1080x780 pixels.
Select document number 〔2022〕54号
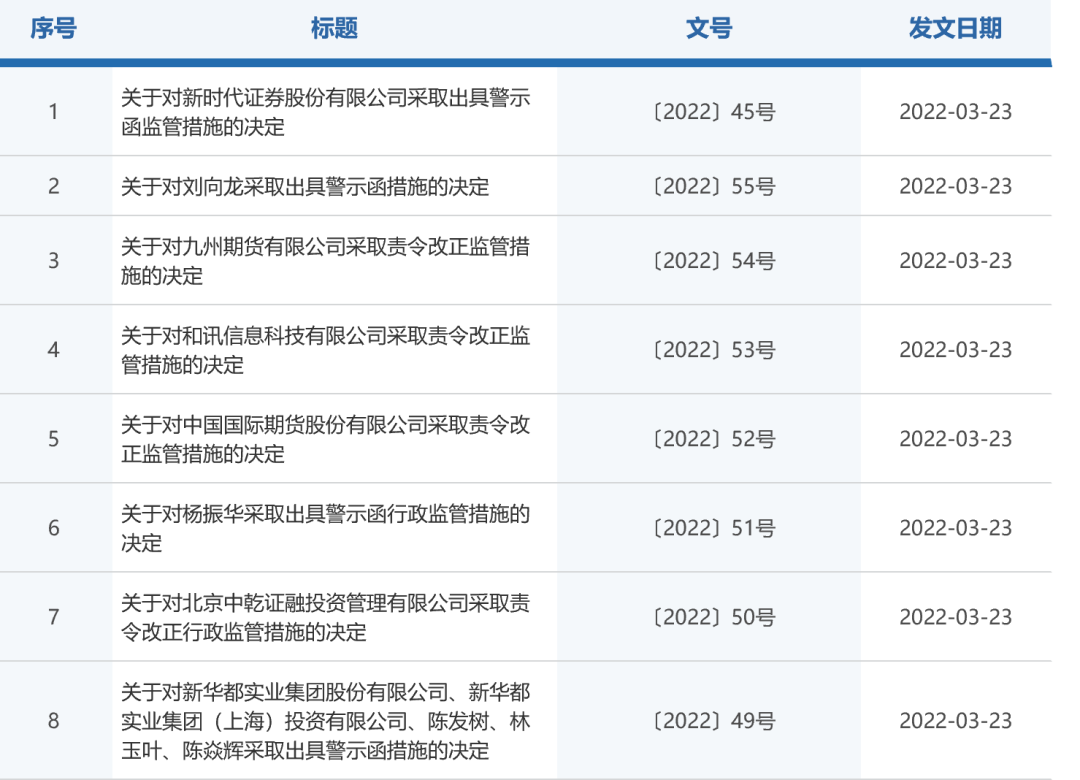714,260
